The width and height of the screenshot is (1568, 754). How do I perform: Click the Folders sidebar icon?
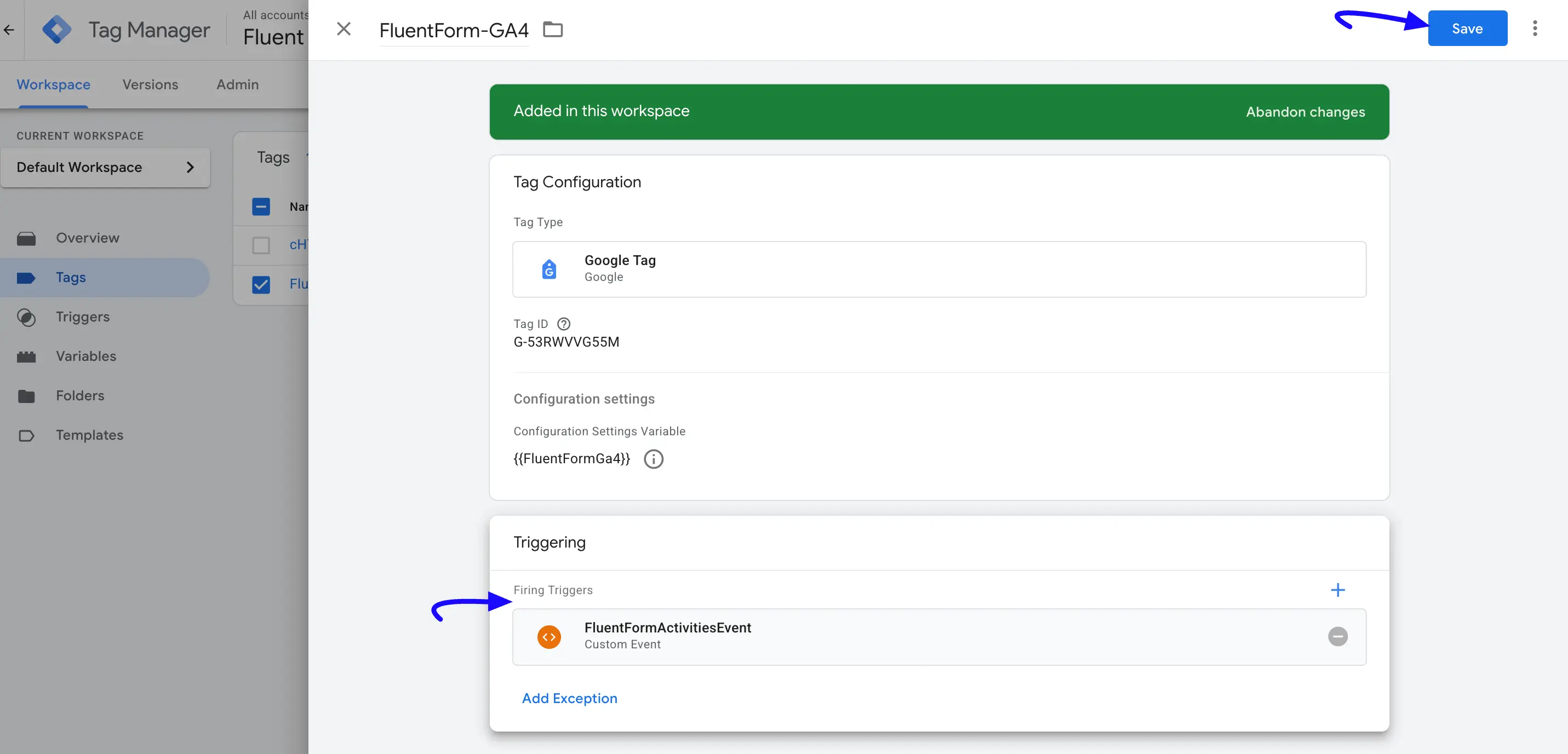tap(26, 396)
